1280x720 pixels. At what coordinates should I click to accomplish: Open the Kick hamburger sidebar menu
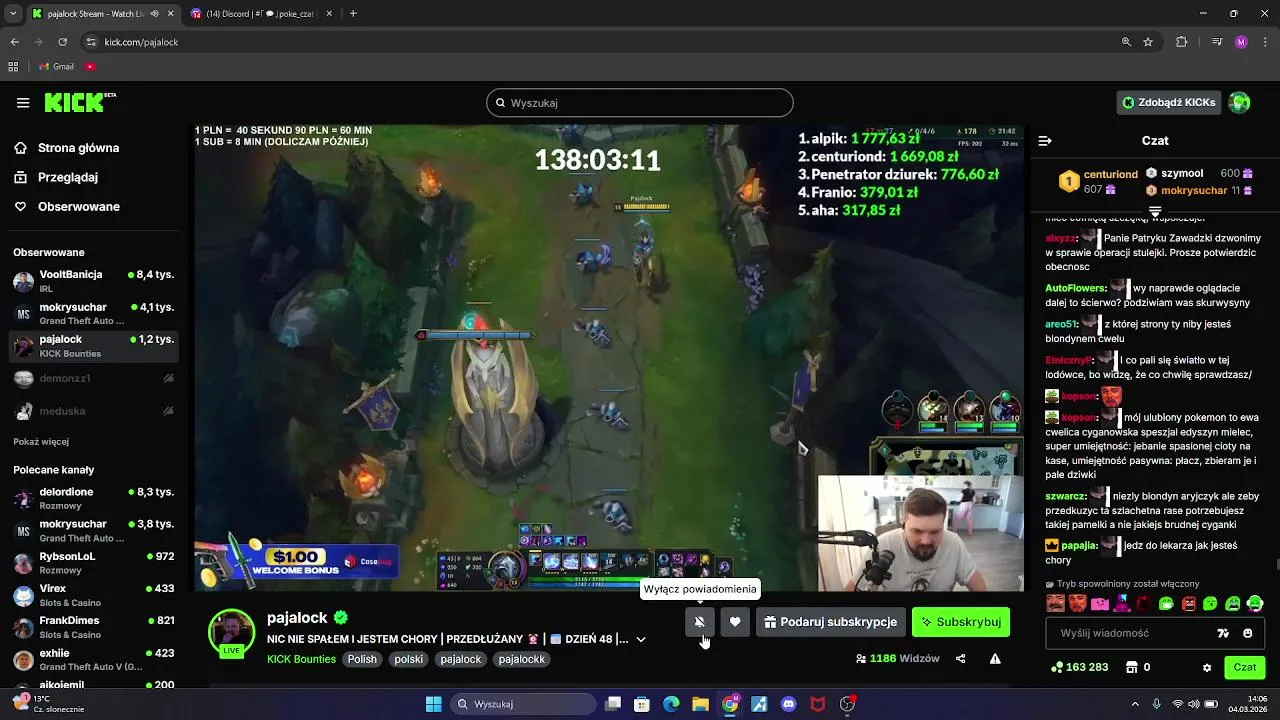(x=23, y=102)
